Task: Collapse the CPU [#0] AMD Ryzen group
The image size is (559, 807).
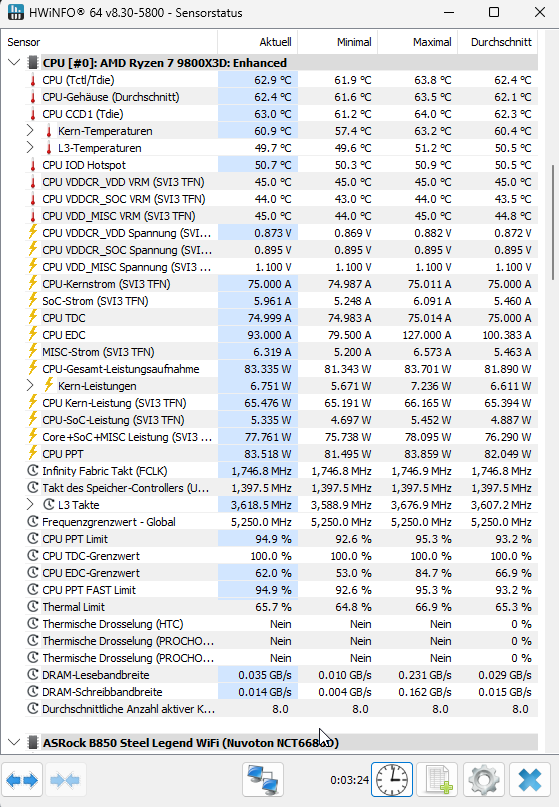Action: [14, 63]
